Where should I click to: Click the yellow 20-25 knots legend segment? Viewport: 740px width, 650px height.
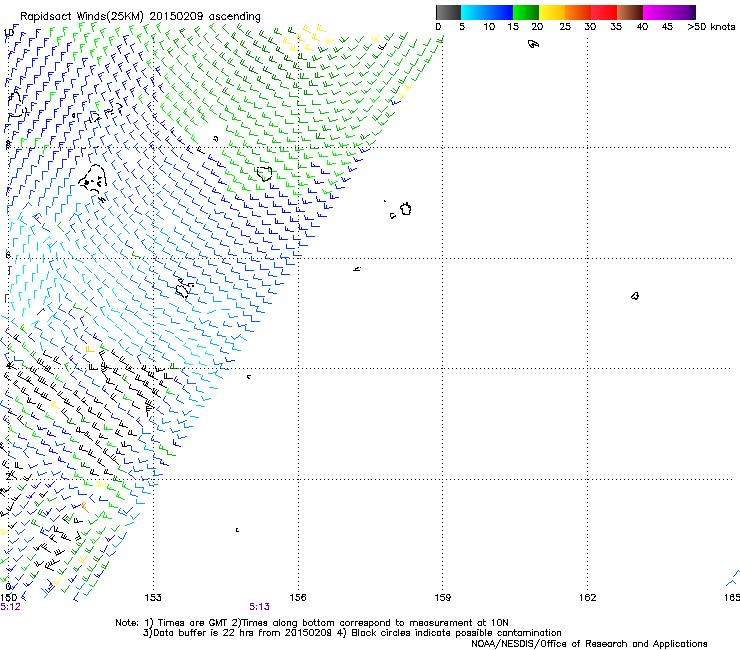pos(552,12)
